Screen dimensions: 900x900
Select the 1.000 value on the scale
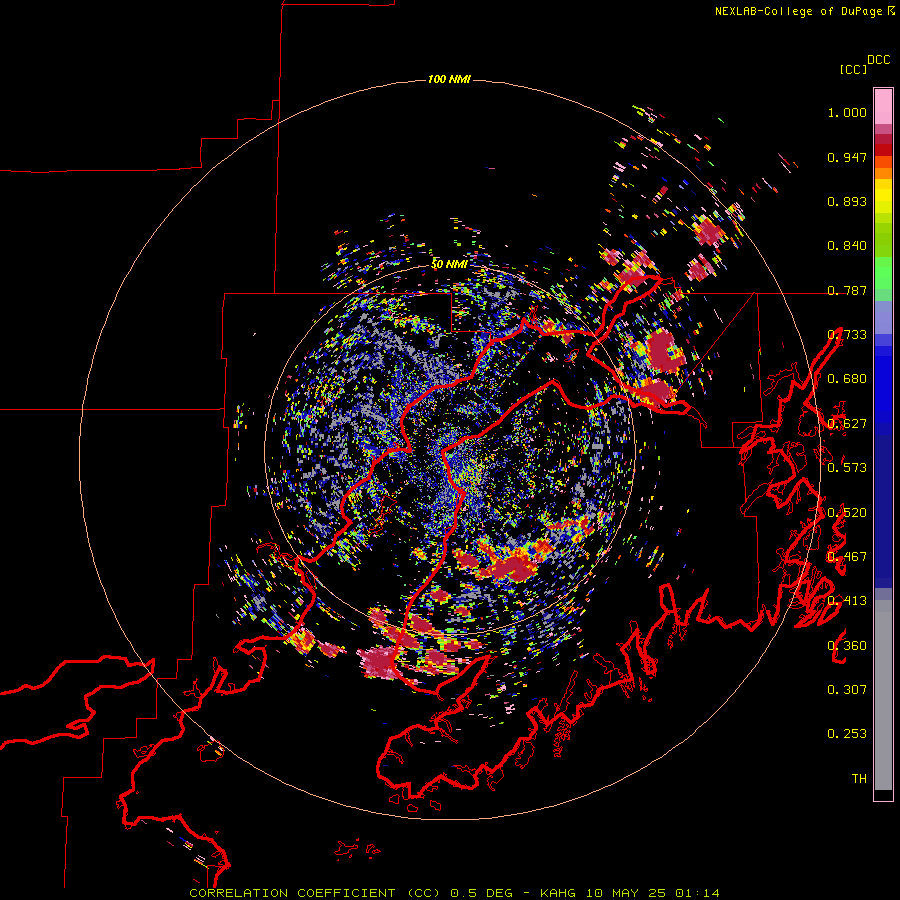click(x=847, y=112)
